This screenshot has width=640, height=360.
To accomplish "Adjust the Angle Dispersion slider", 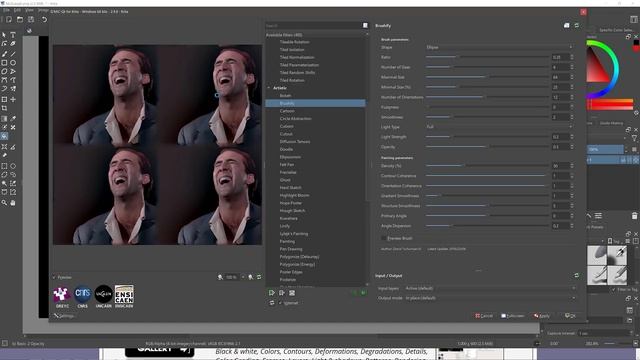I will [486, 225].
